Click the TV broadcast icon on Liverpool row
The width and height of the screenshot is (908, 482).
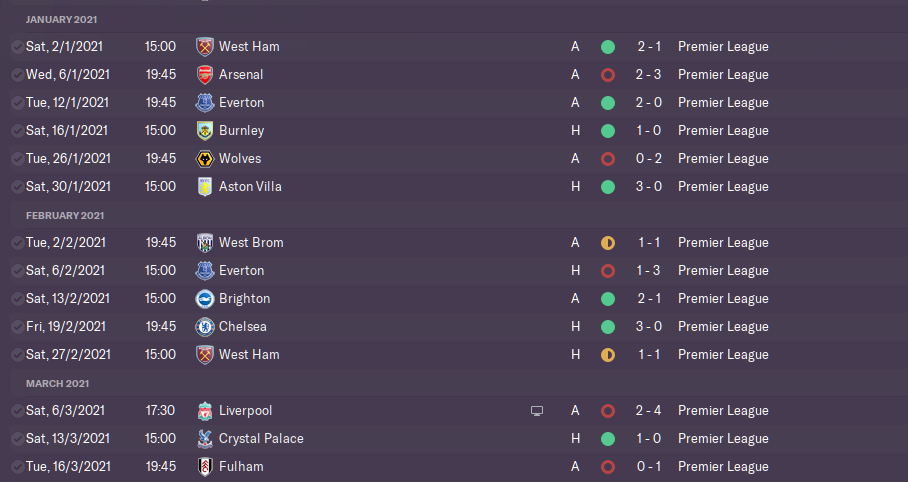coord(537,411)
